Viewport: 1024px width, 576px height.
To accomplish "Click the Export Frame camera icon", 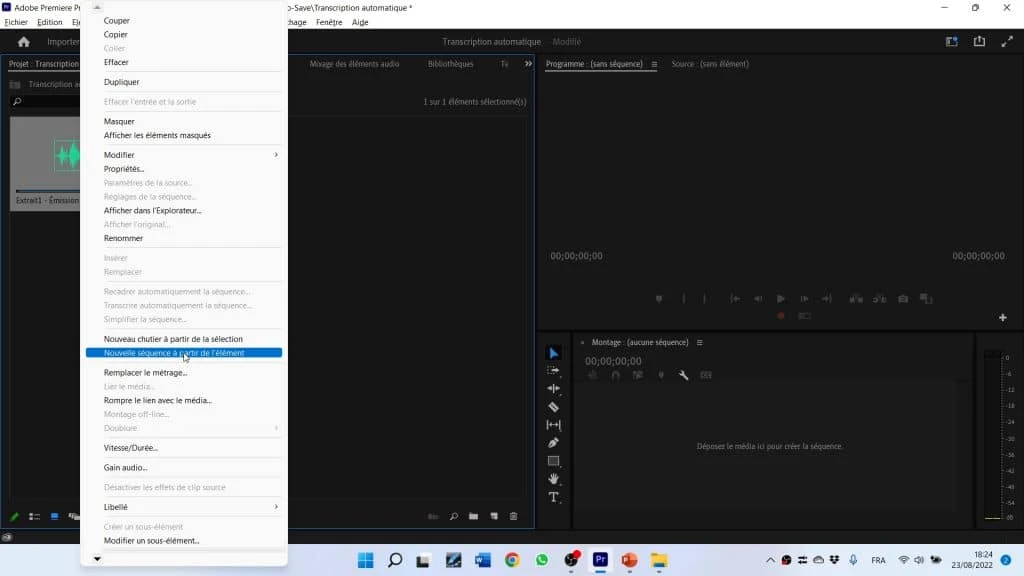I will [x=903, y=298].
